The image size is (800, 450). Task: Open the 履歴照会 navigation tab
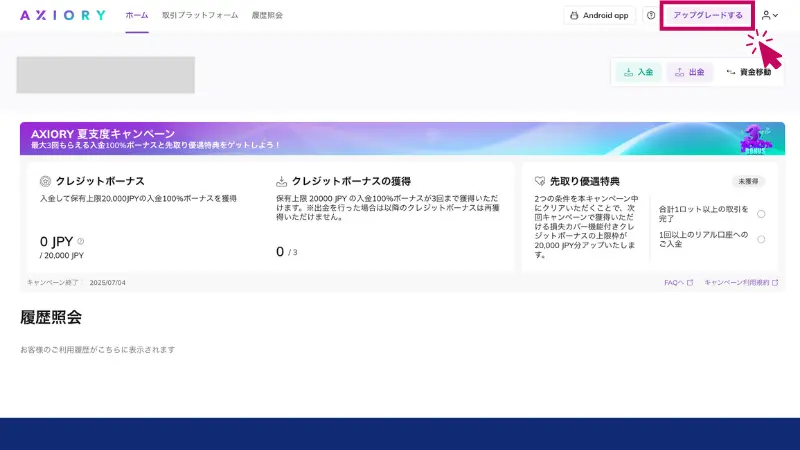267,15
